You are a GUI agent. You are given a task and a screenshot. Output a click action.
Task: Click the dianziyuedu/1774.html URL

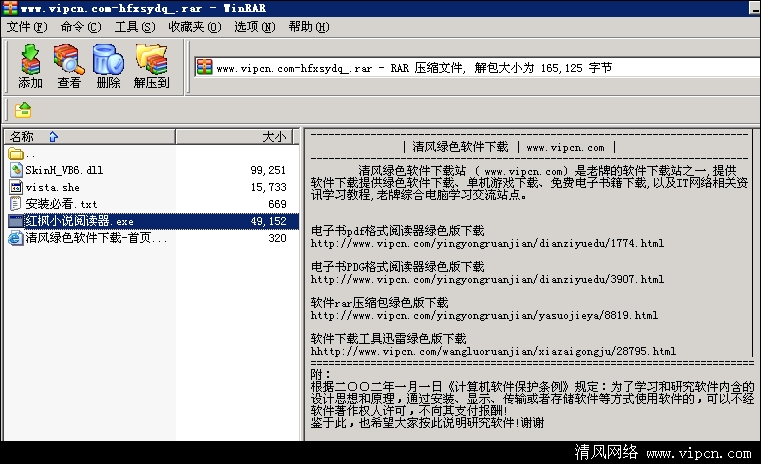click(x=487, y=243)
